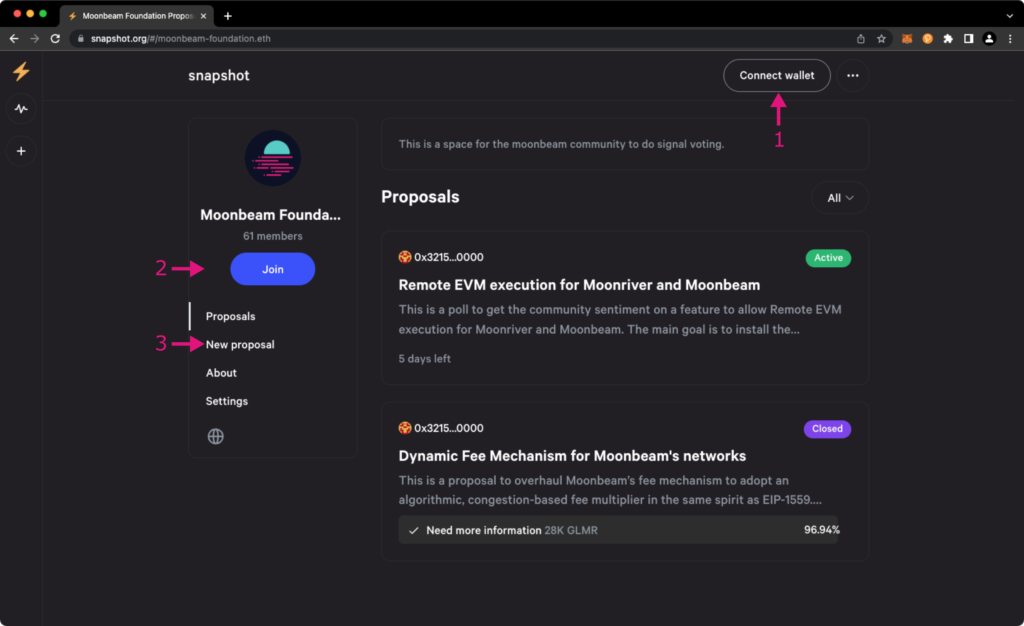Click the blue Join button
The image size is (1024, 626).
click(273, 269)
